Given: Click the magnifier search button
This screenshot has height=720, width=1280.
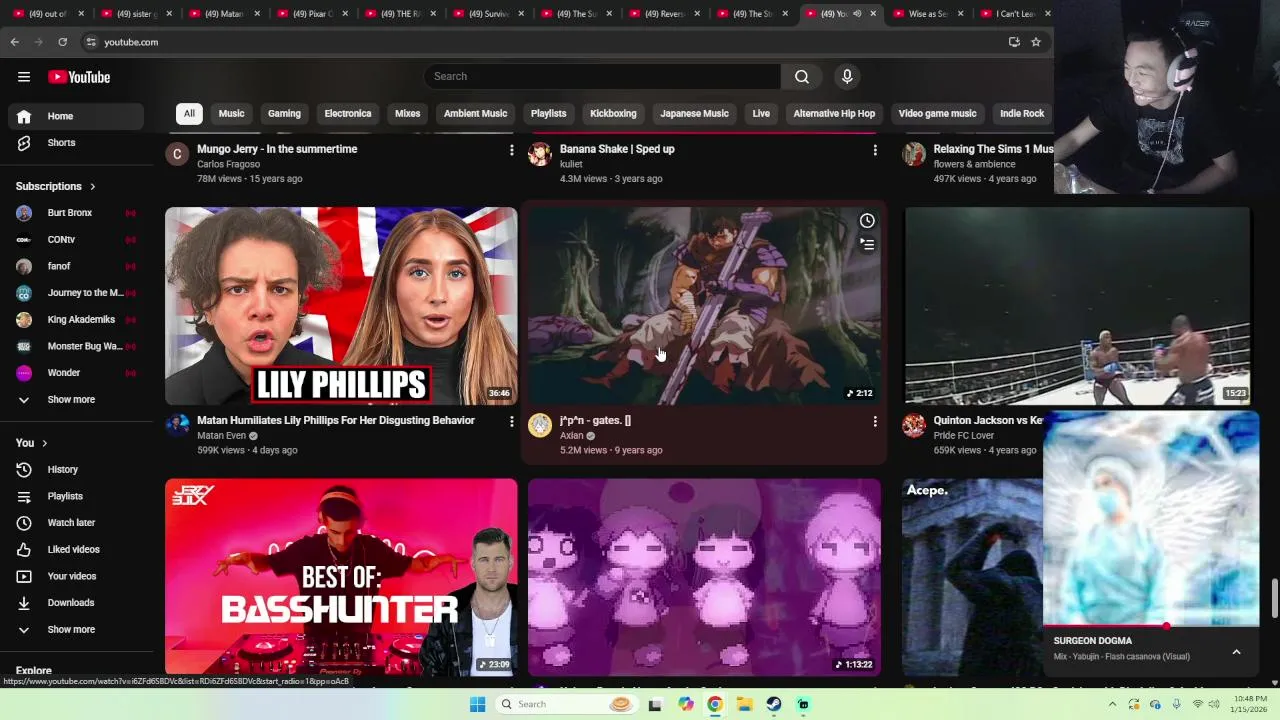Looking at the screenshot, I should (x=802, y=77).
